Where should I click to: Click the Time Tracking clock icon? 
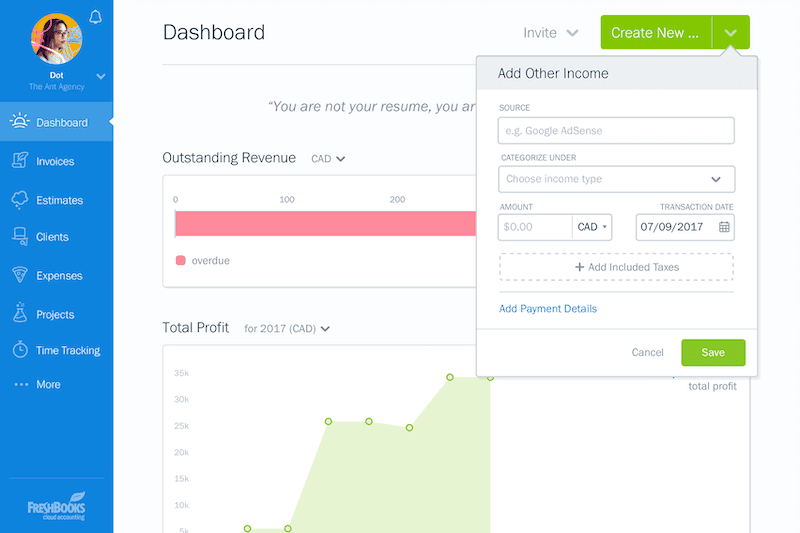(19, 351)
